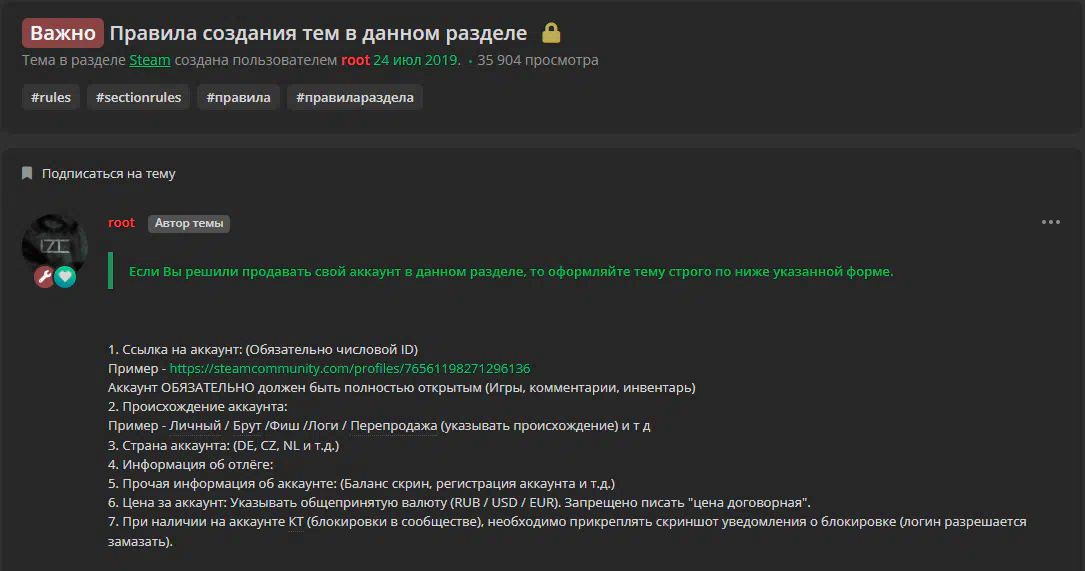Click the teal heart badge under root's avatar
The width and height of the screenshot is (1085, 571).
[65, 277]
